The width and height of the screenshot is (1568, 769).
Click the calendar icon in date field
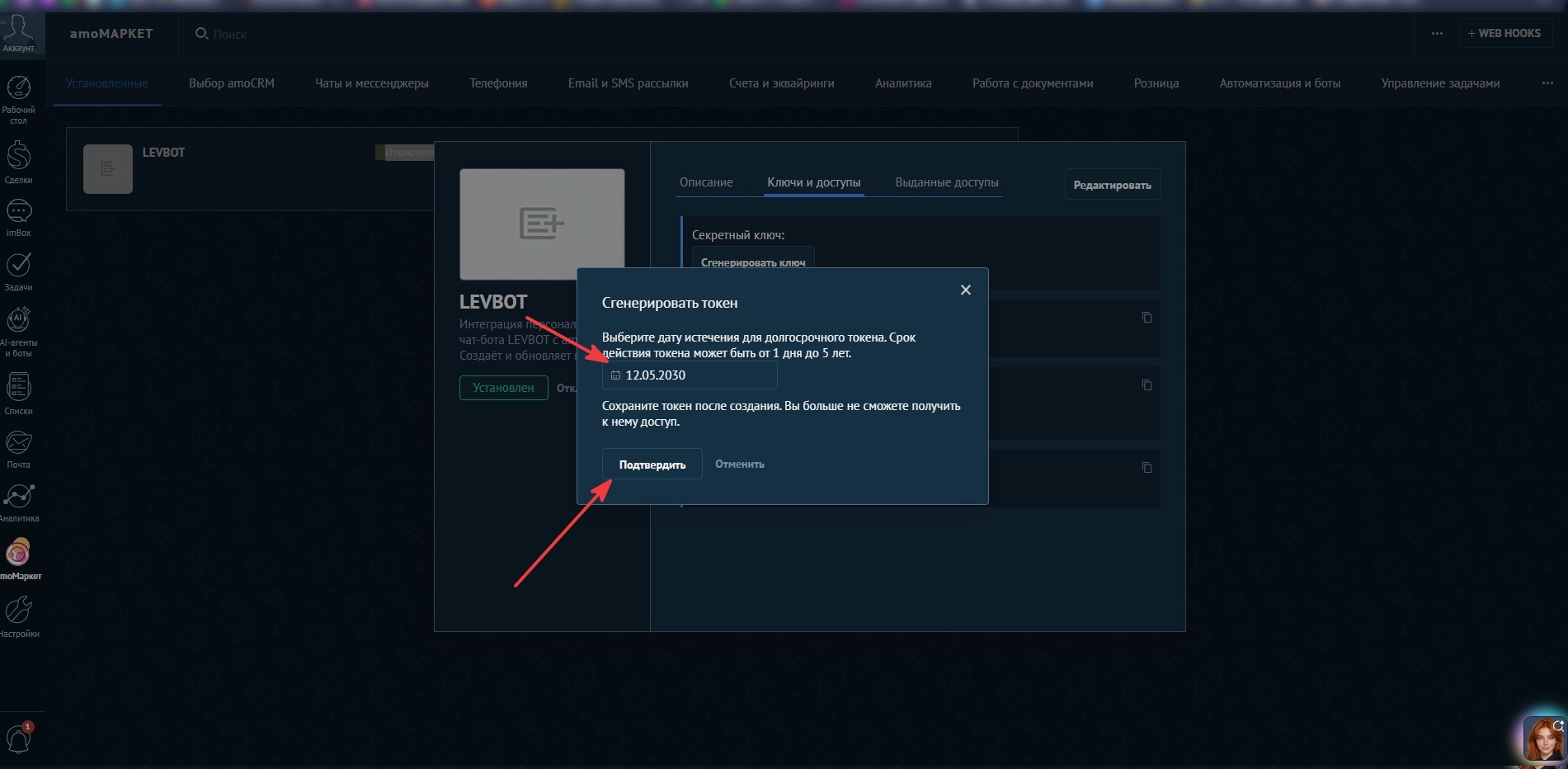coord(615,375)
